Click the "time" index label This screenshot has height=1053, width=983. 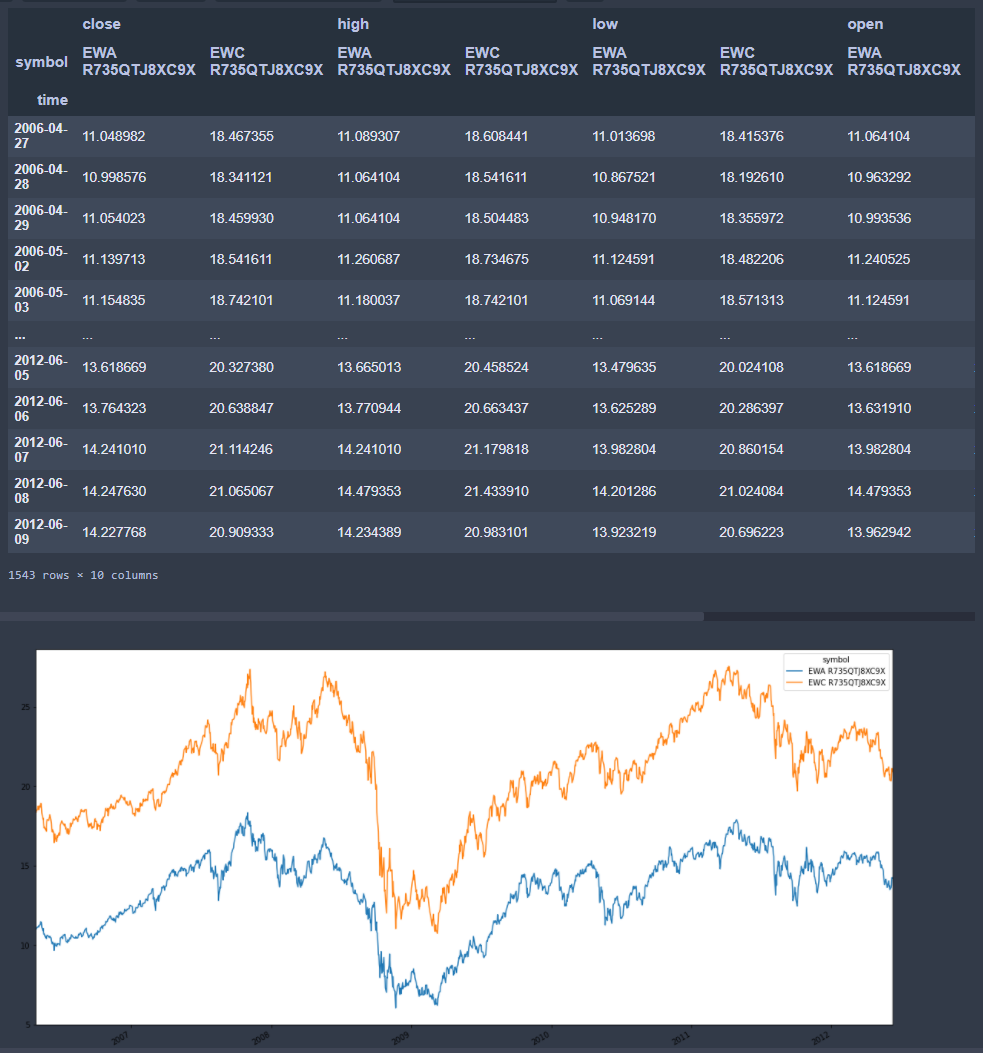(52, 100)
